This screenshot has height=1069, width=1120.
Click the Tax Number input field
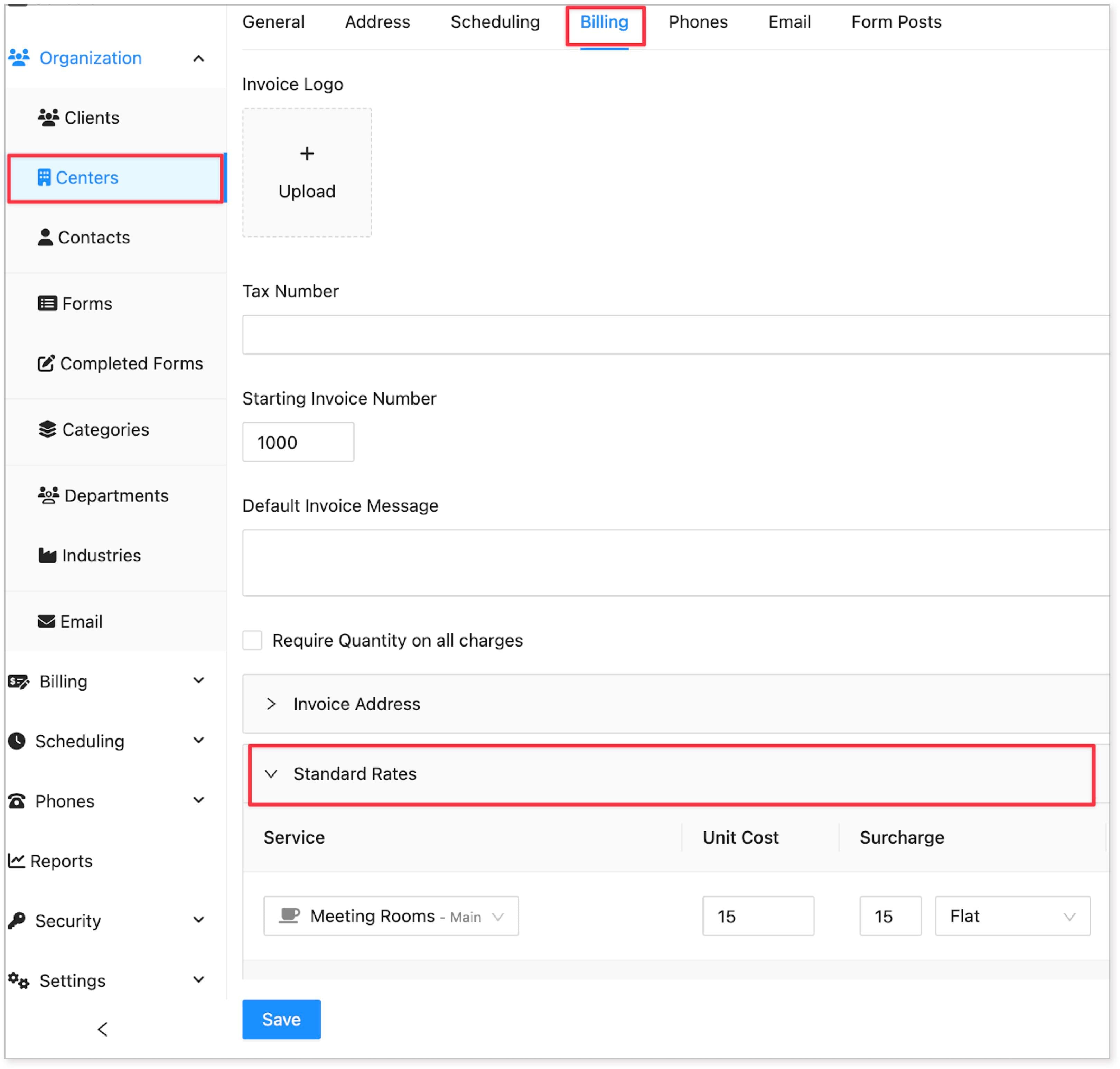pos(676,334)
